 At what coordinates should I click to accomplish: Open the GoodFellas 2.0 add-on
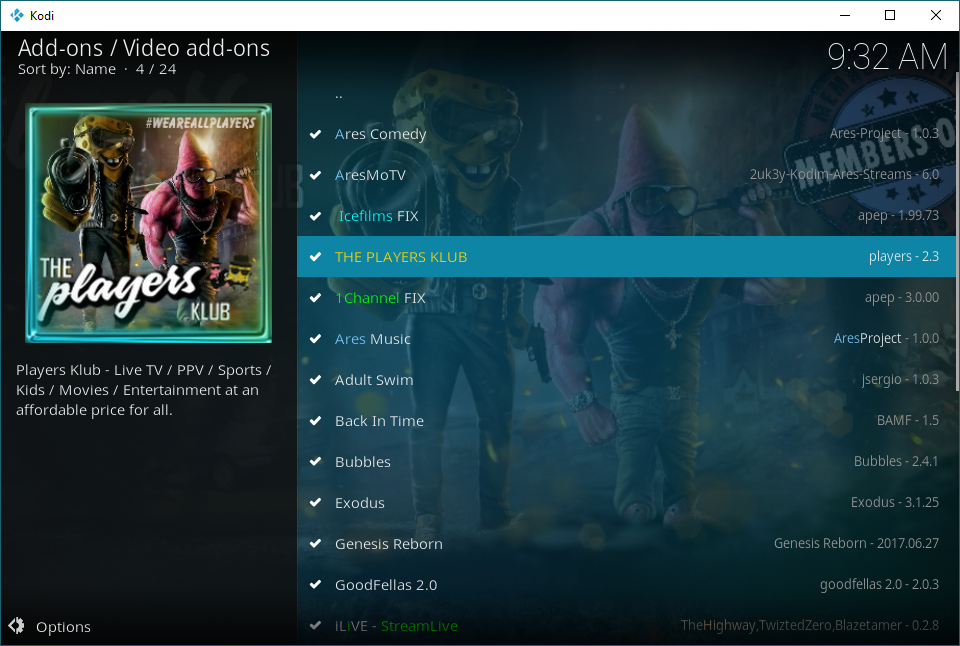[386, 585]
